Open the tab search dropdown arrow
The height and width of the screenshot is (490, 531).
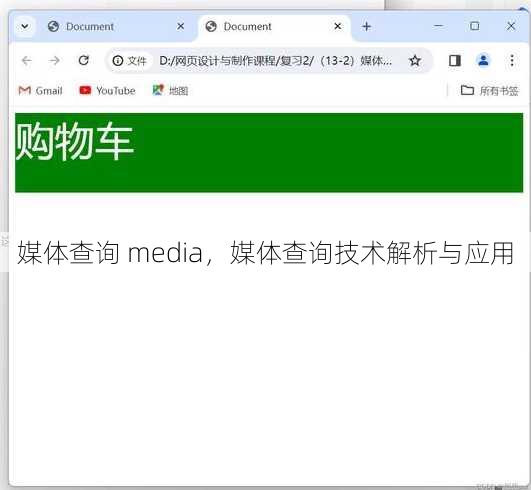[x=25, y=26]
